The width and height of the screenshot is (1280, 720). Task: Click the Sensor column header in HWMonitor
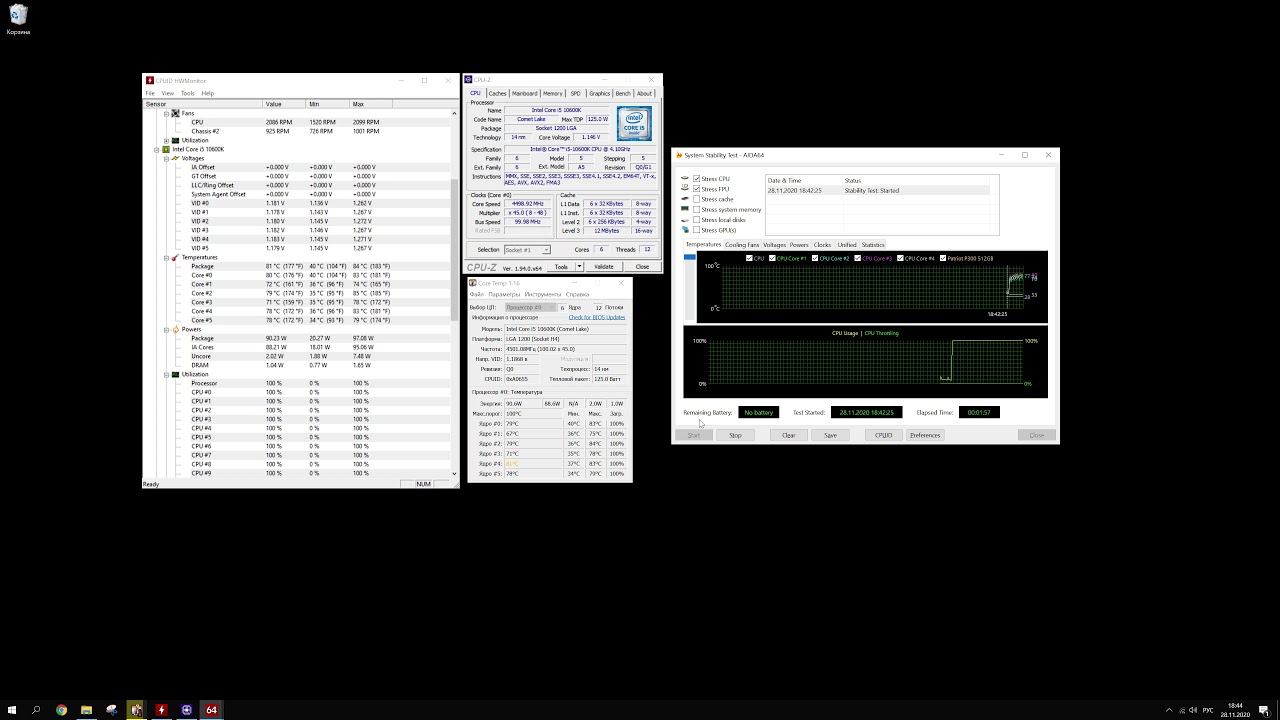pos(203,104)
